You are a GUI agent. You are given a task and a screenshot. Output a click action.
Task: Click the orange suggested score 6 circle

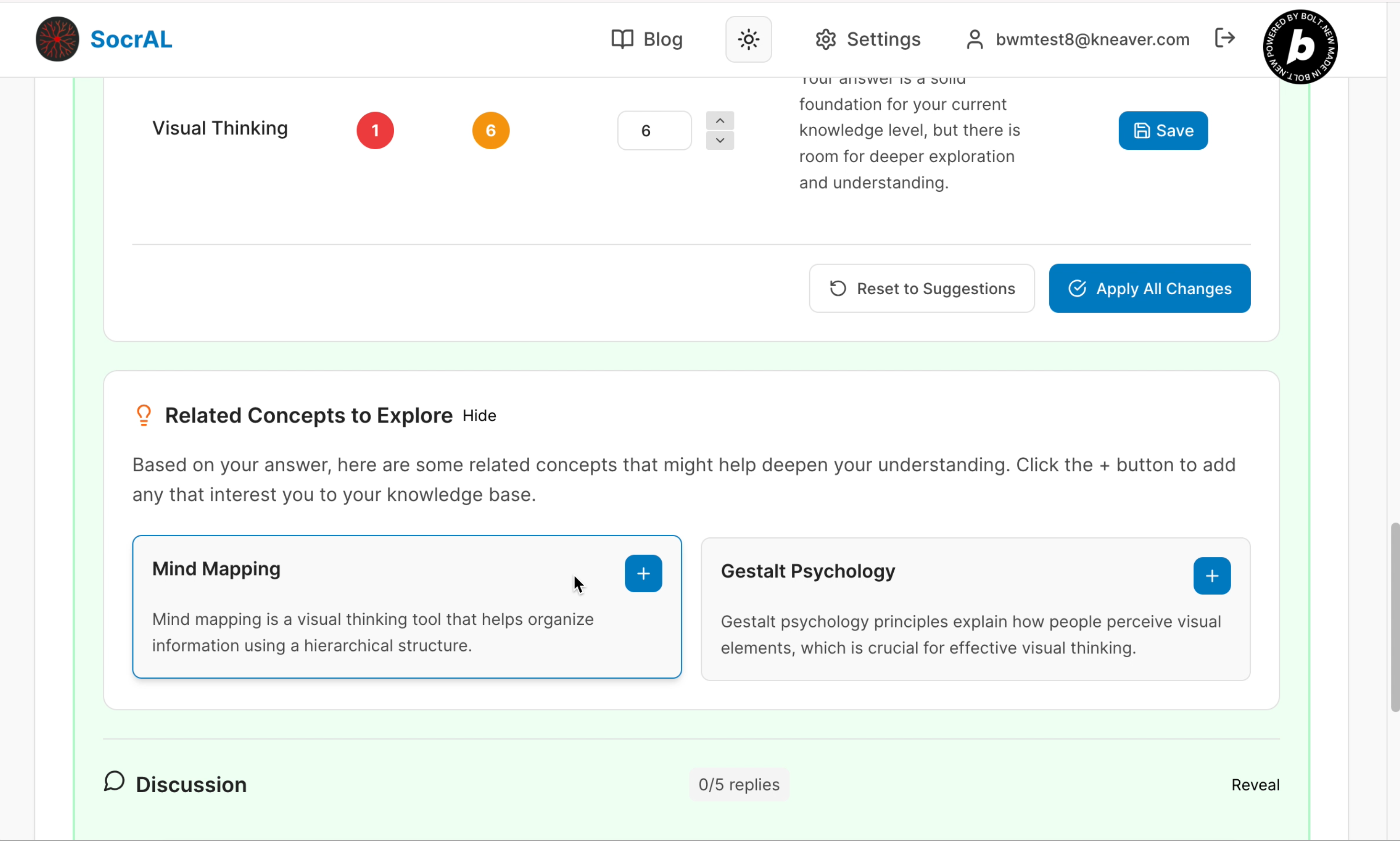(x=490, y=130)
